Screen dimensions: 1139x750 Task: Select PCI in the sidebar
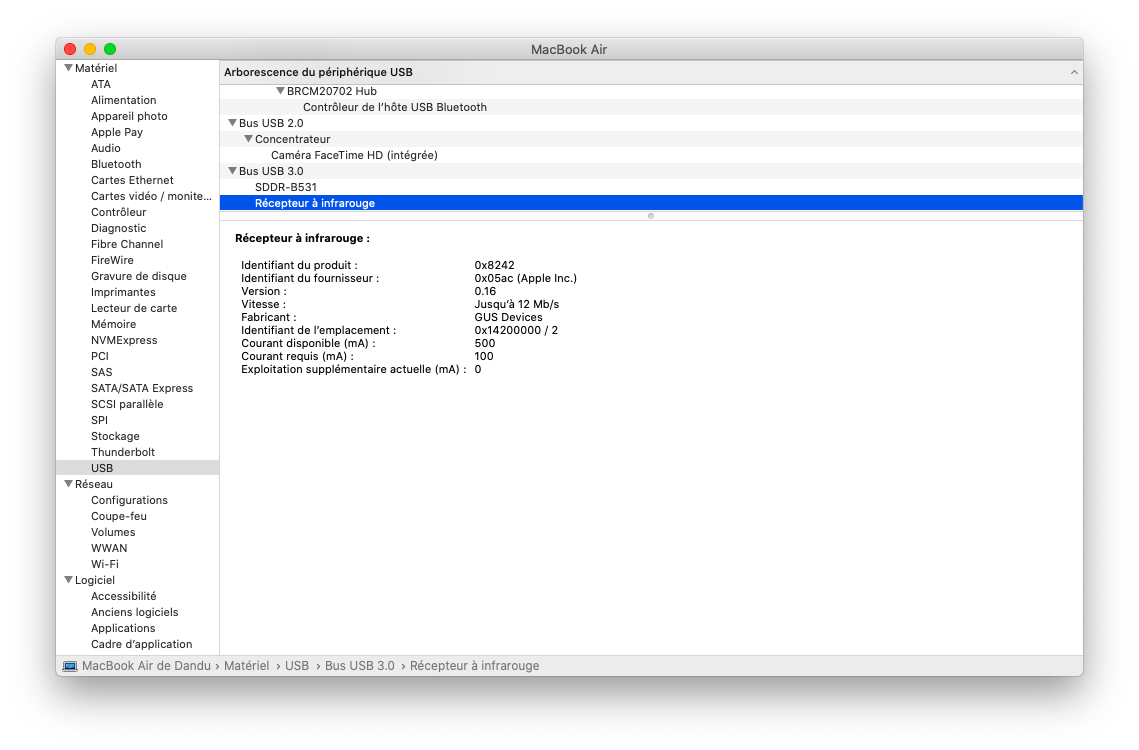[100, 355]
